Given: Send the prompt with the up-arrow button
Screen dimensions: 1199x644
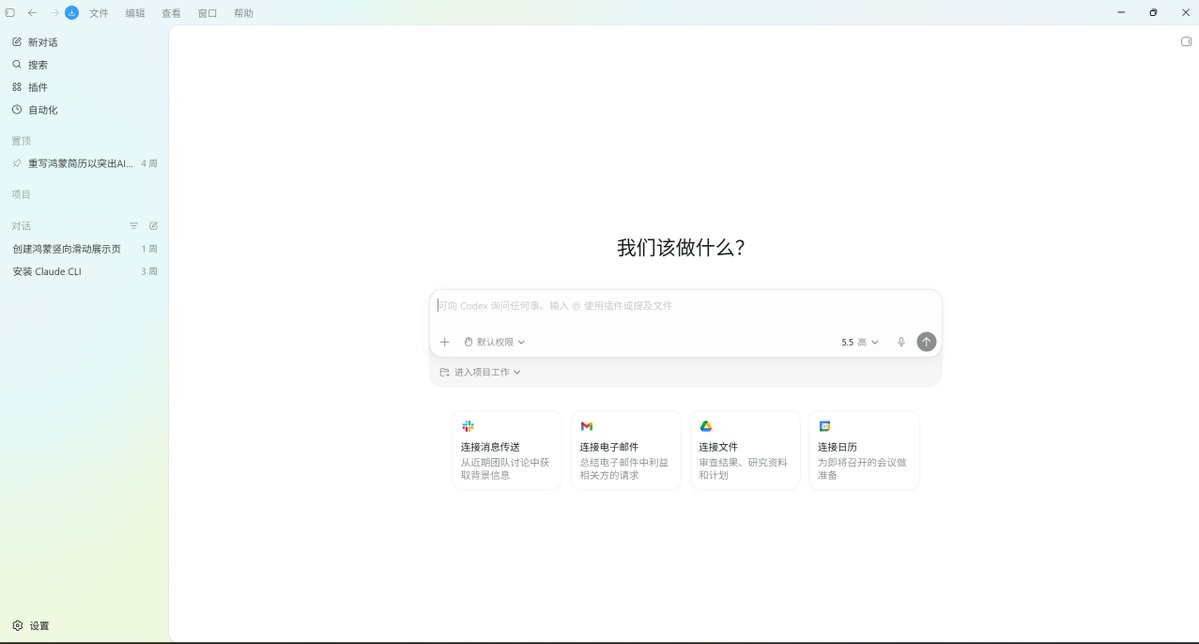Looking at the screenshot, I should click(926, 342).
